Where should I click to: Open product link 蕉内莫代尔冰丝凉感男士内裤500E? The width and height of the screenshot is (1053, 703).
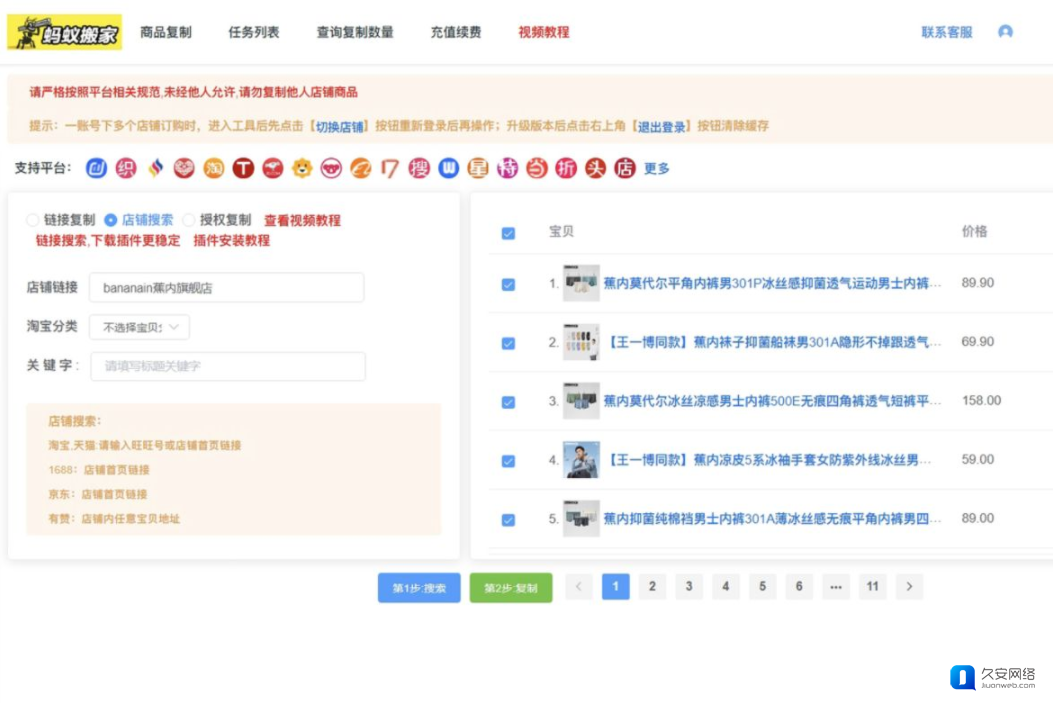[x=772, y=401]
